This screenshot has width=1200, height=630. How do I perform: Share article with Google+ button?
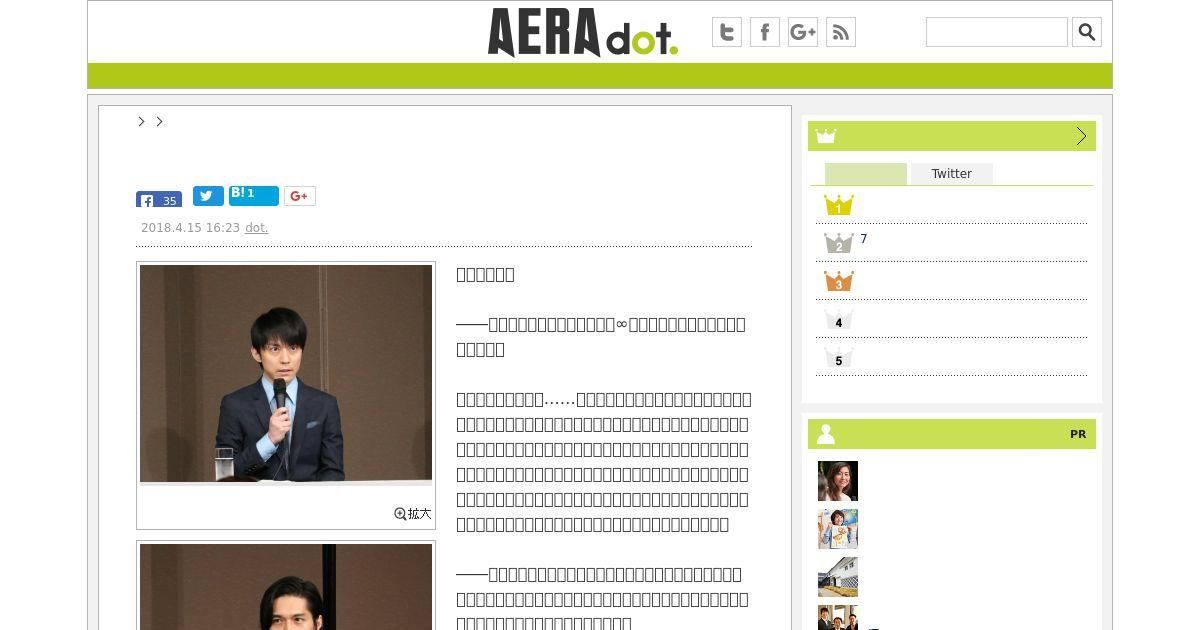pyautogui.click(x=300, y=196)
